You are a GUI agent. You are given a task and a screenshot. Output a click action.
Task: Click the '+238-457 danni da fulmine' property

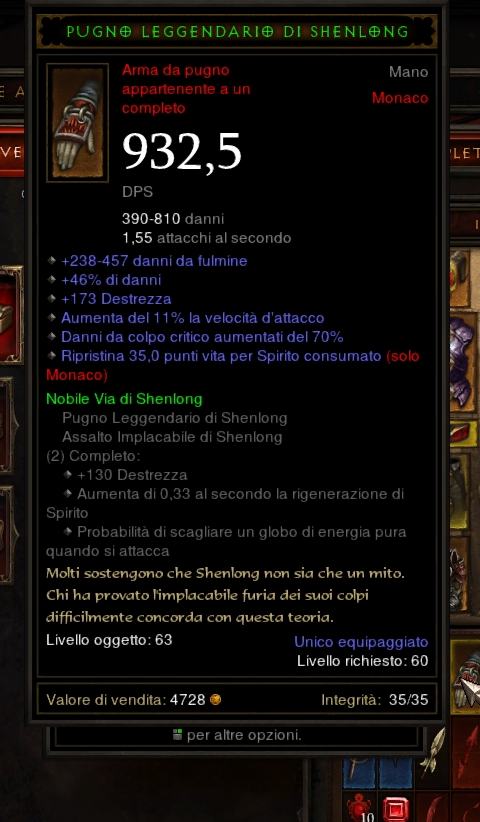154,261
